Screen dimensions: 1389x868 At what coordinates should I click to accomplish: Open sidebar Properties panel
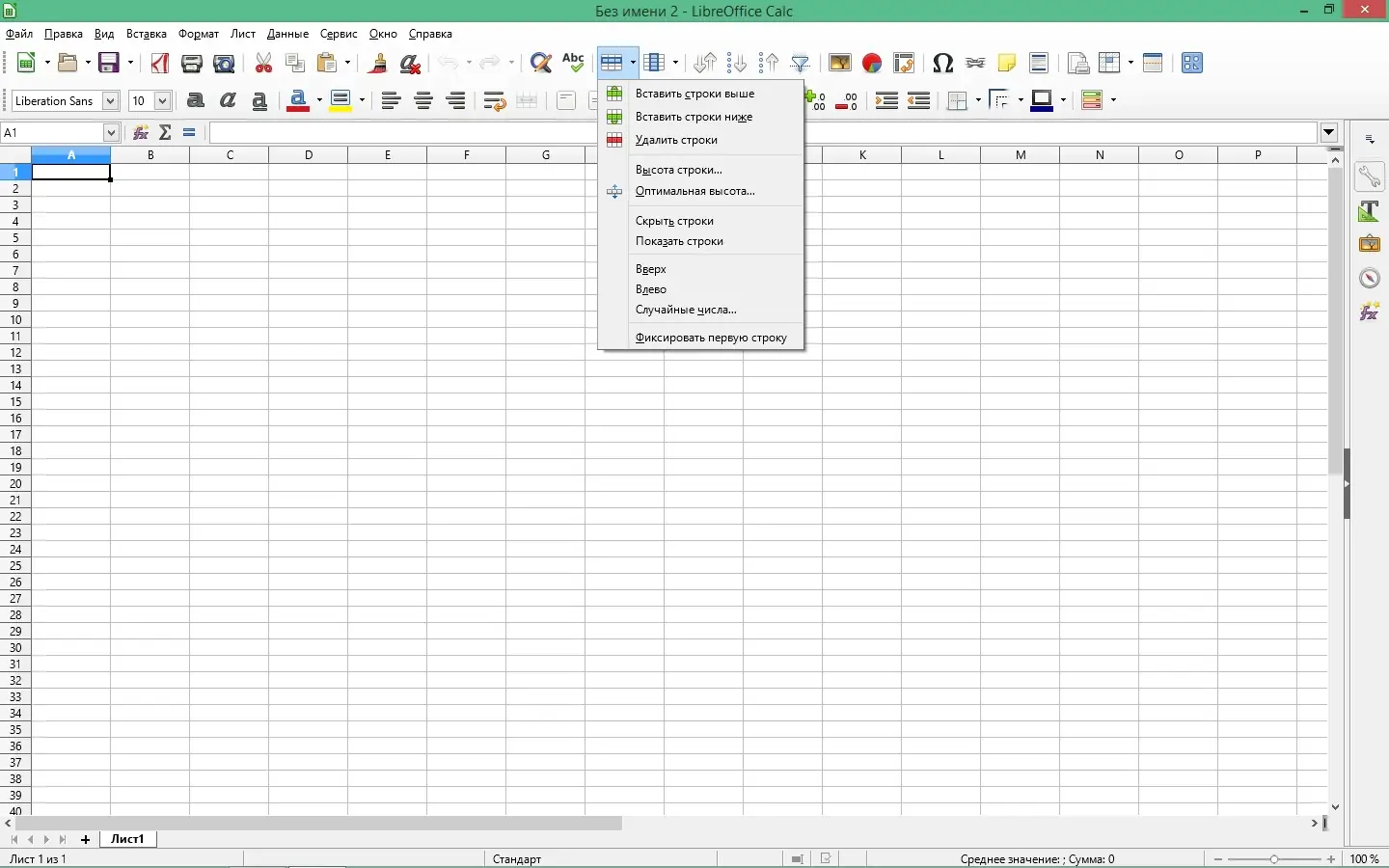coord(1370,176)
